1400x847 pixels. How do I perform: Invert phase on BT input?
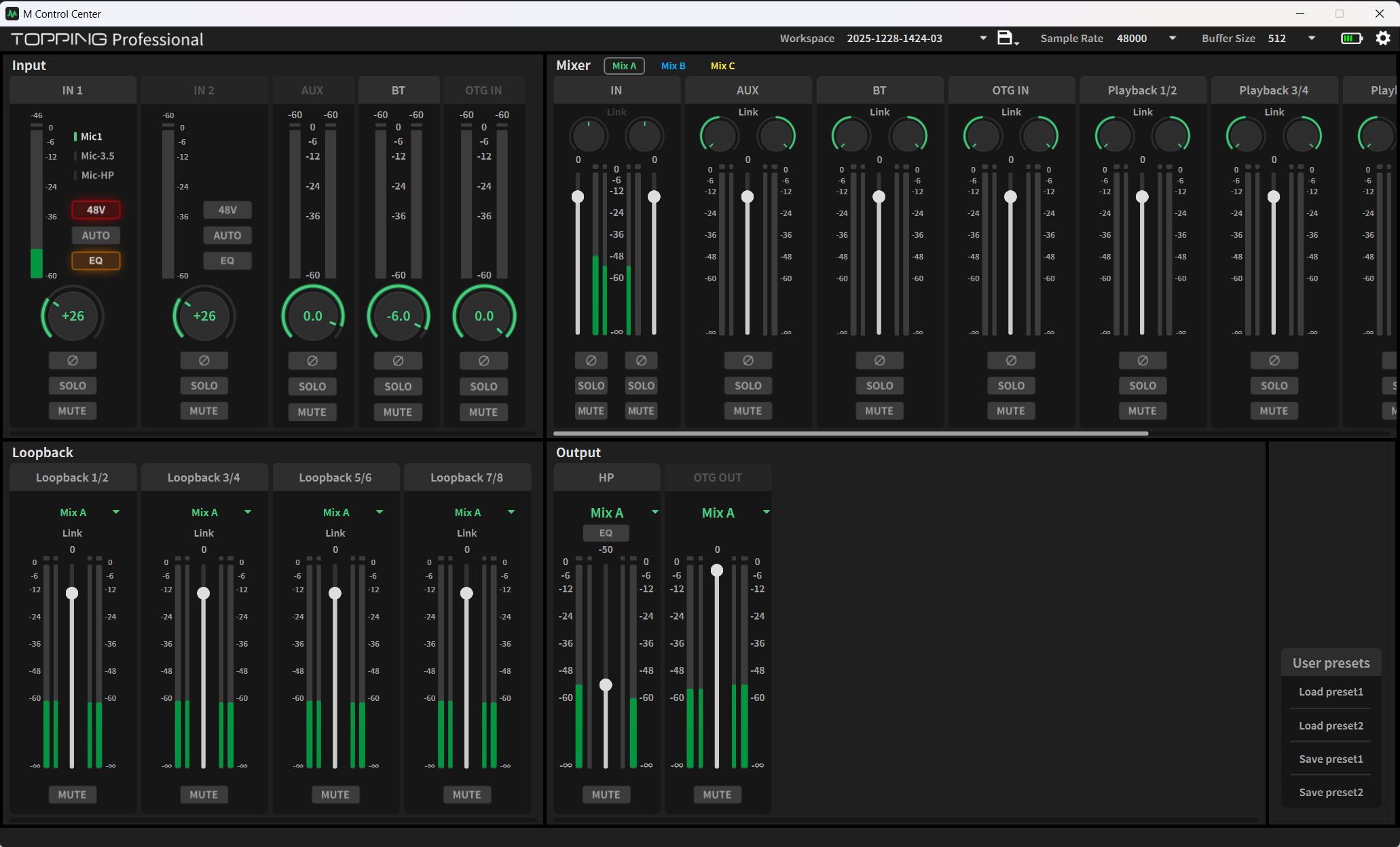coord(398,361)
